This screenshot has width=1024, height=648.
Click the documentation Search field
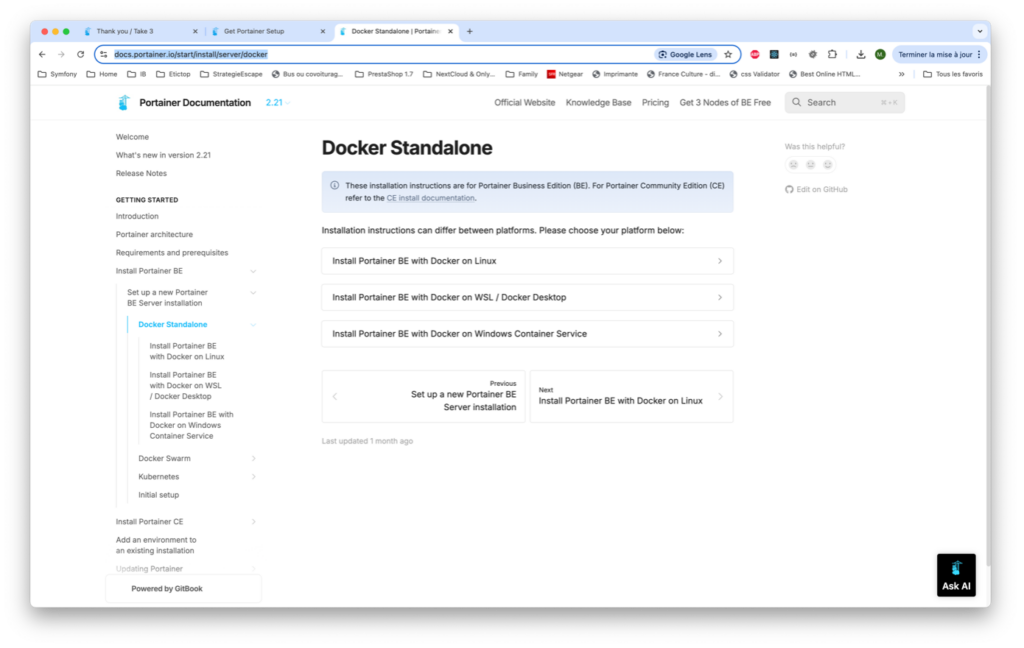click(x=844, y=103)
